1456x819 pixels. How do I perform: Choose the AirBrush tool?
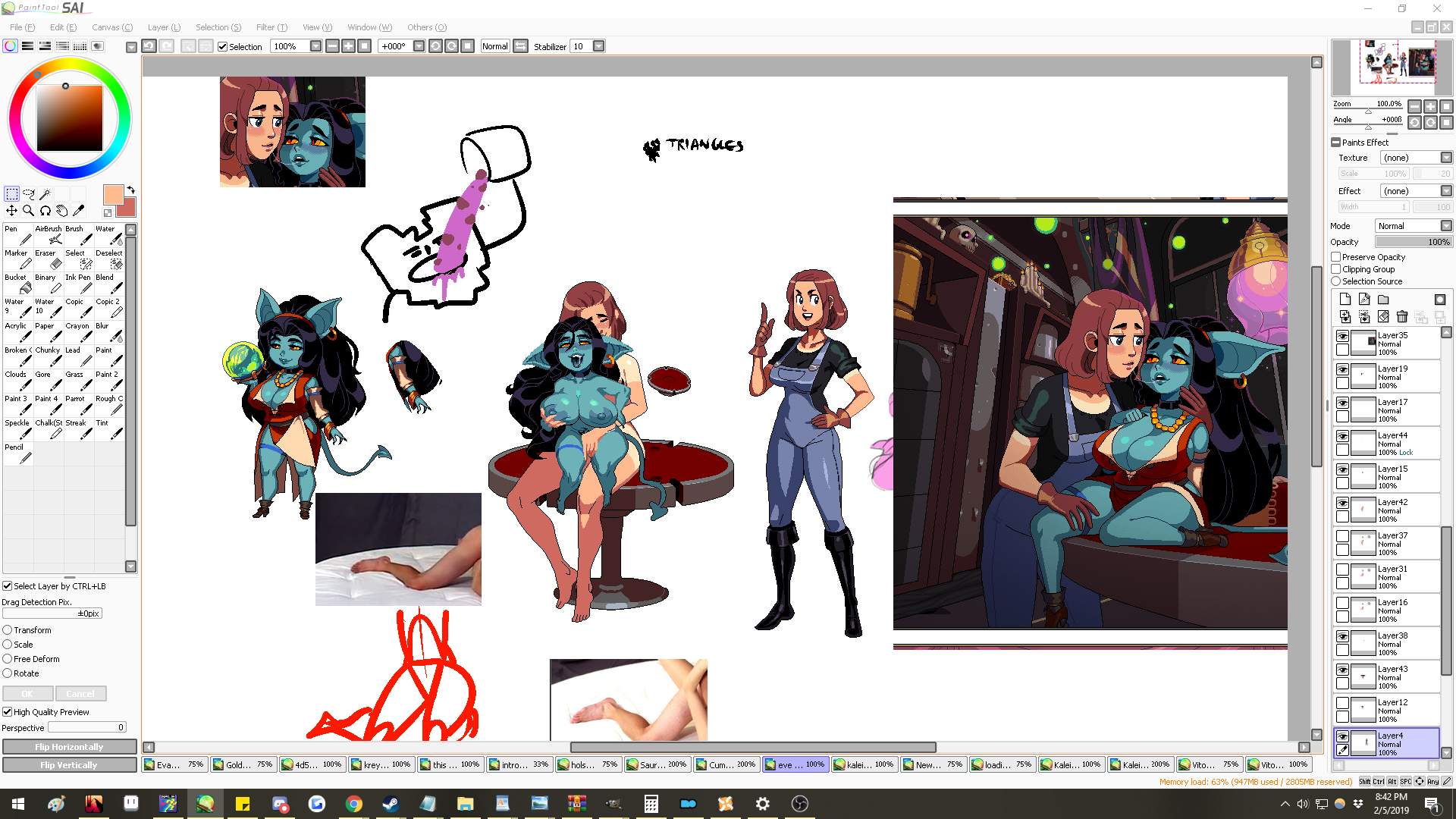pos(49,234)
